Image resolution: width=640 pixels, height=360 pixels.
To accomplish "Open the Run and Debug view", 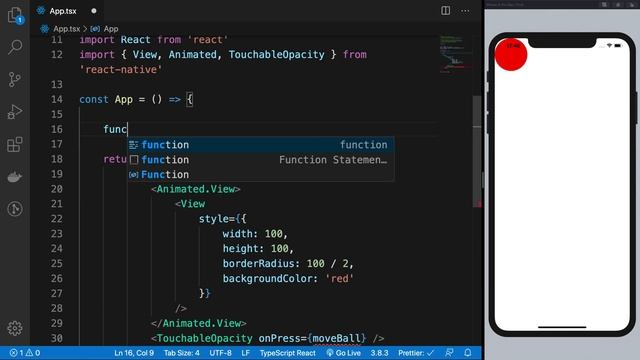I will coord(15,112).
